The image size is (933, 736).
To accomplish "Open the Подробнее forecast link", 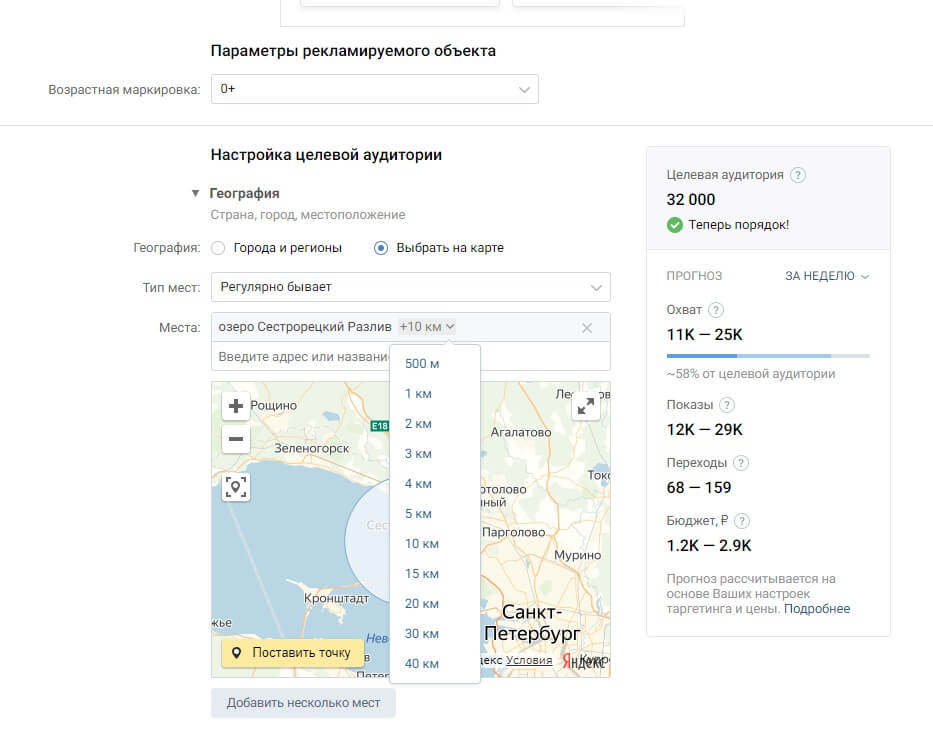I will pos(817,609).
